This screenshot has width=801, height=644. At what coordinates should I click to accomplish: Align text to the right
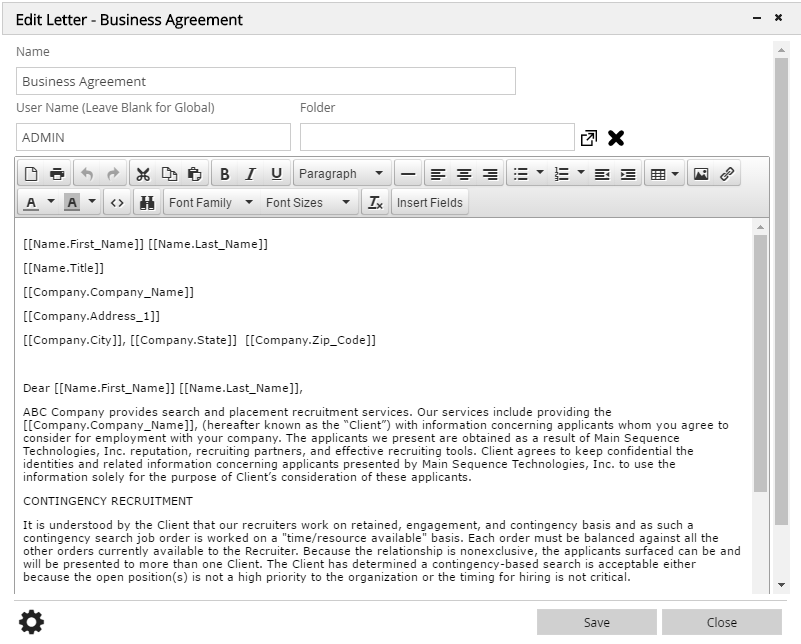coord(490,174)
